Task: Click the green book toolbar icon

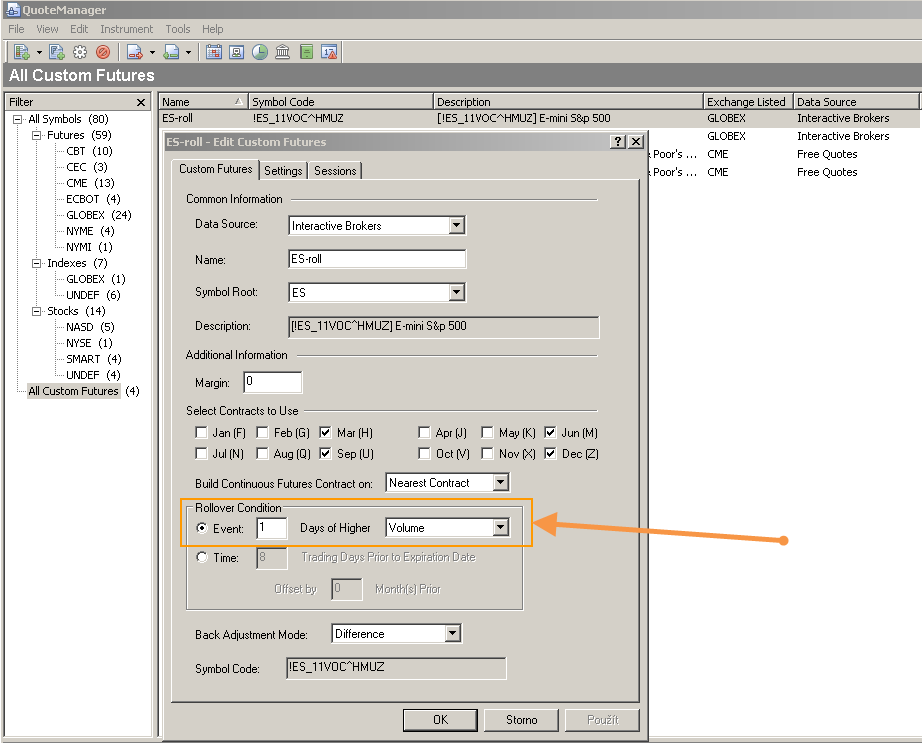Action: point(306,52)
